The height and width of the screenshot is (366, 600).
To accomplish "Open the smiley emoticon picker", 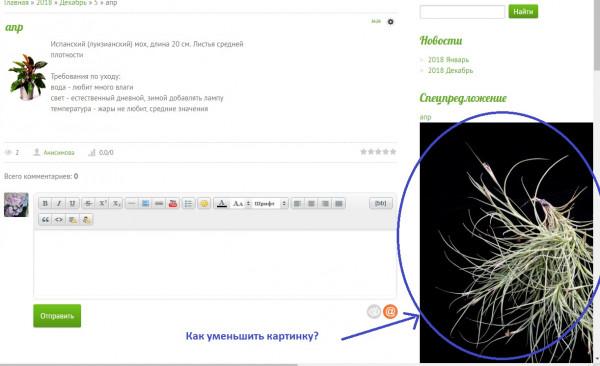I will (204, 203).
